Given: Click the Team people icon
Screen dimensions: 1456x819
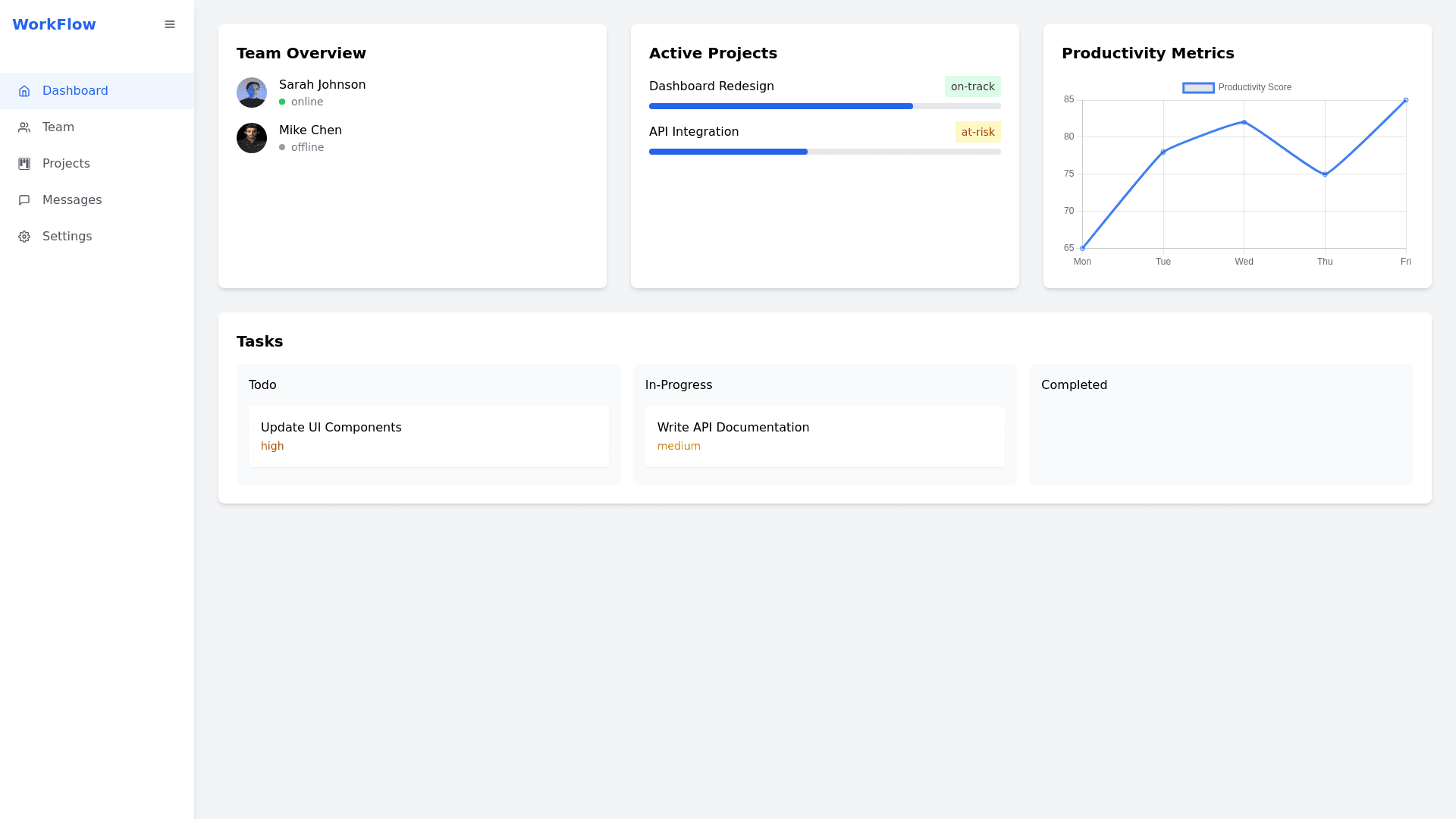Looking at the screenshot, I should tap(24, 127).
